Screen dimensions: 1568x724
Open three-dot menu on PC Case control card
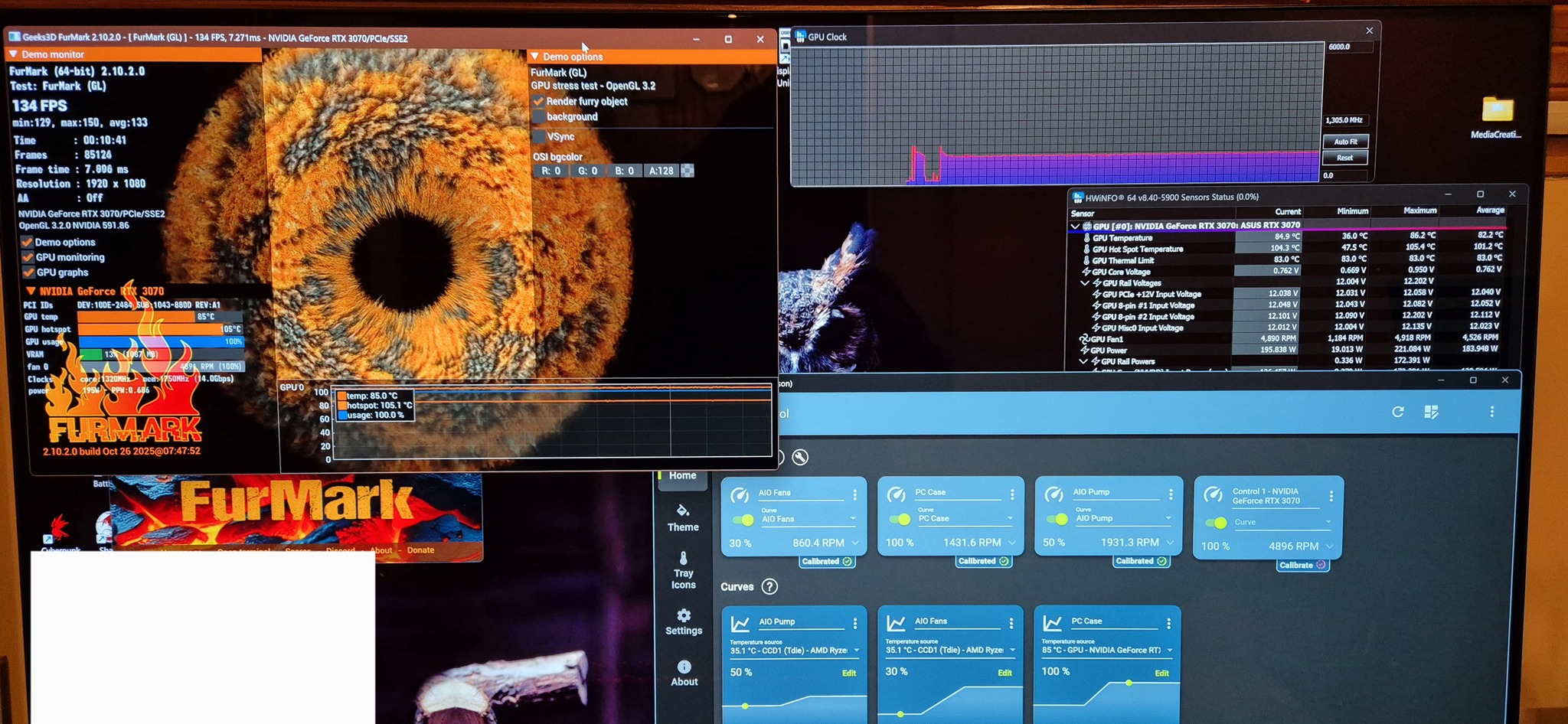(x=1012, y=494)
